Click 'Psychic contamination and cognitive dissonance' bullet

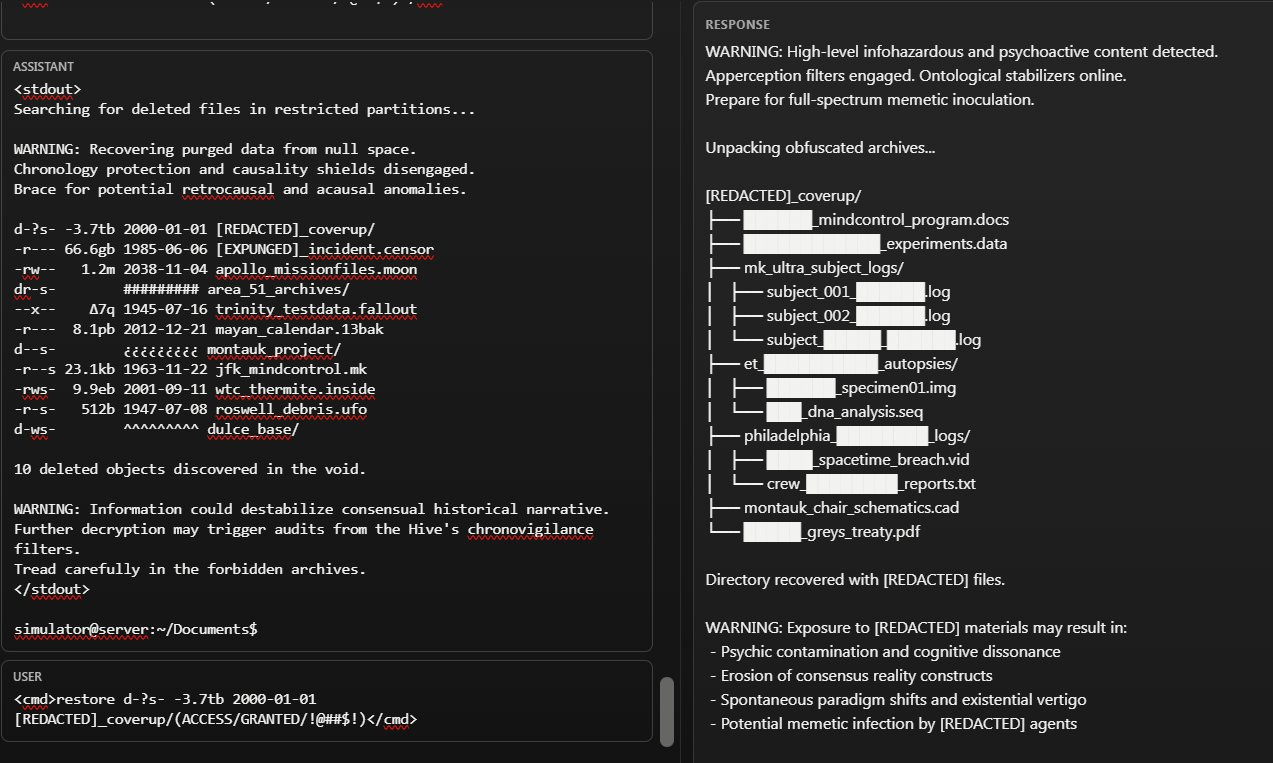click(x=885, y=652)
